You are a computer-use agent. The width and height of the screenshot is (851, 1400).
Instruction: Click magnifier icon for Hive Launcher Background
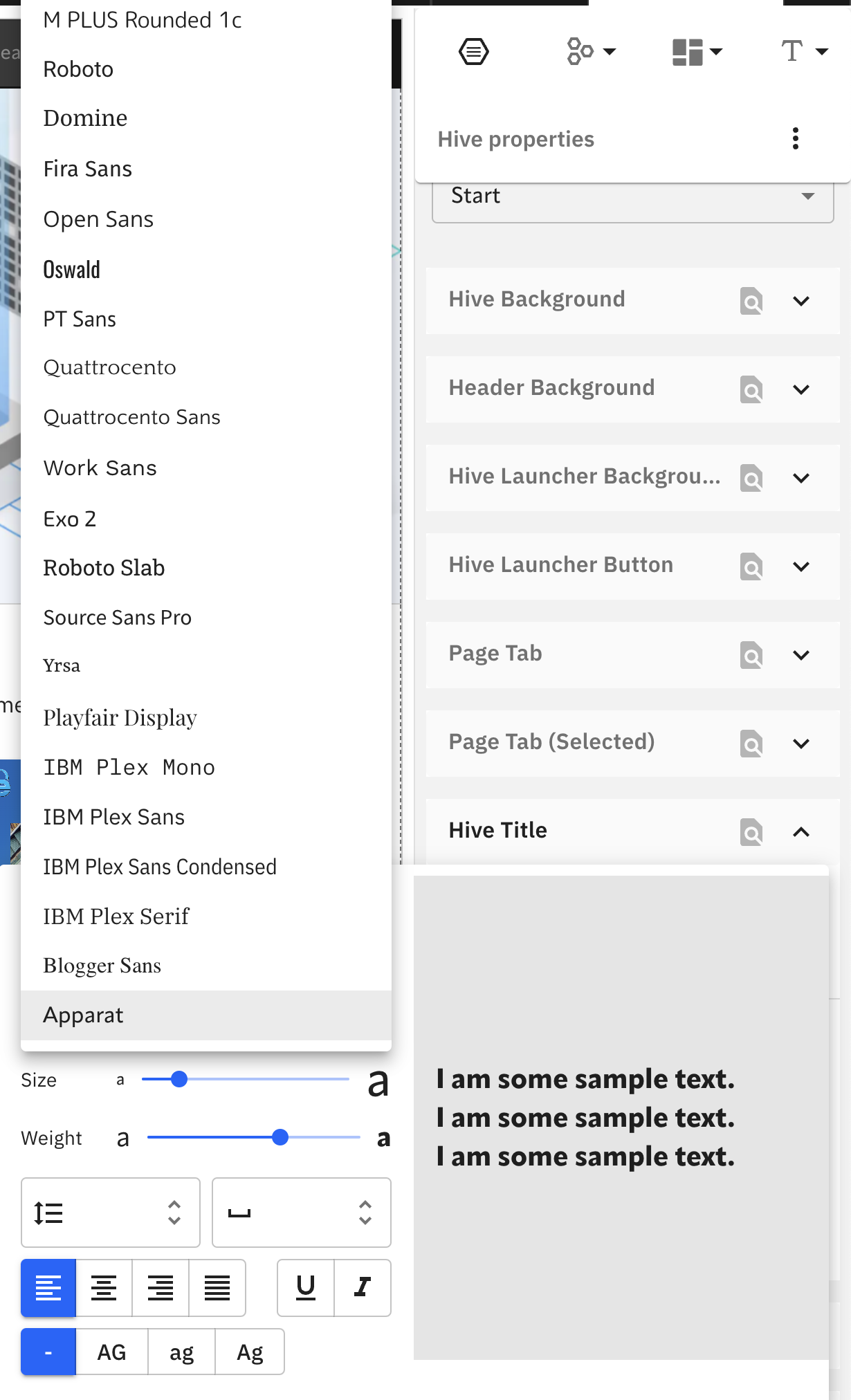pyautogui.click(x=751, y=478)
